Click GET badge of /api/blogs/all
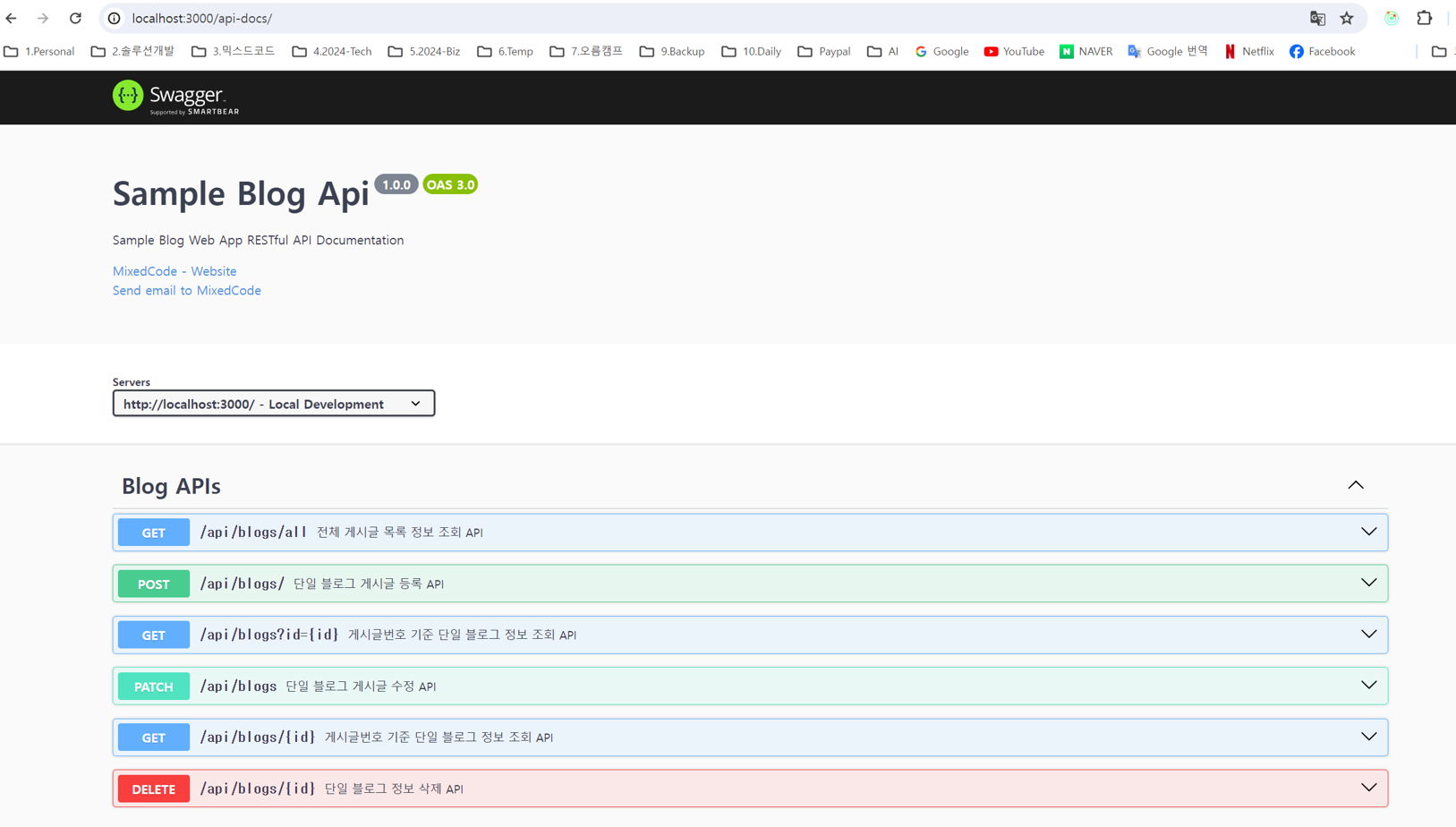 pos(154,533)
